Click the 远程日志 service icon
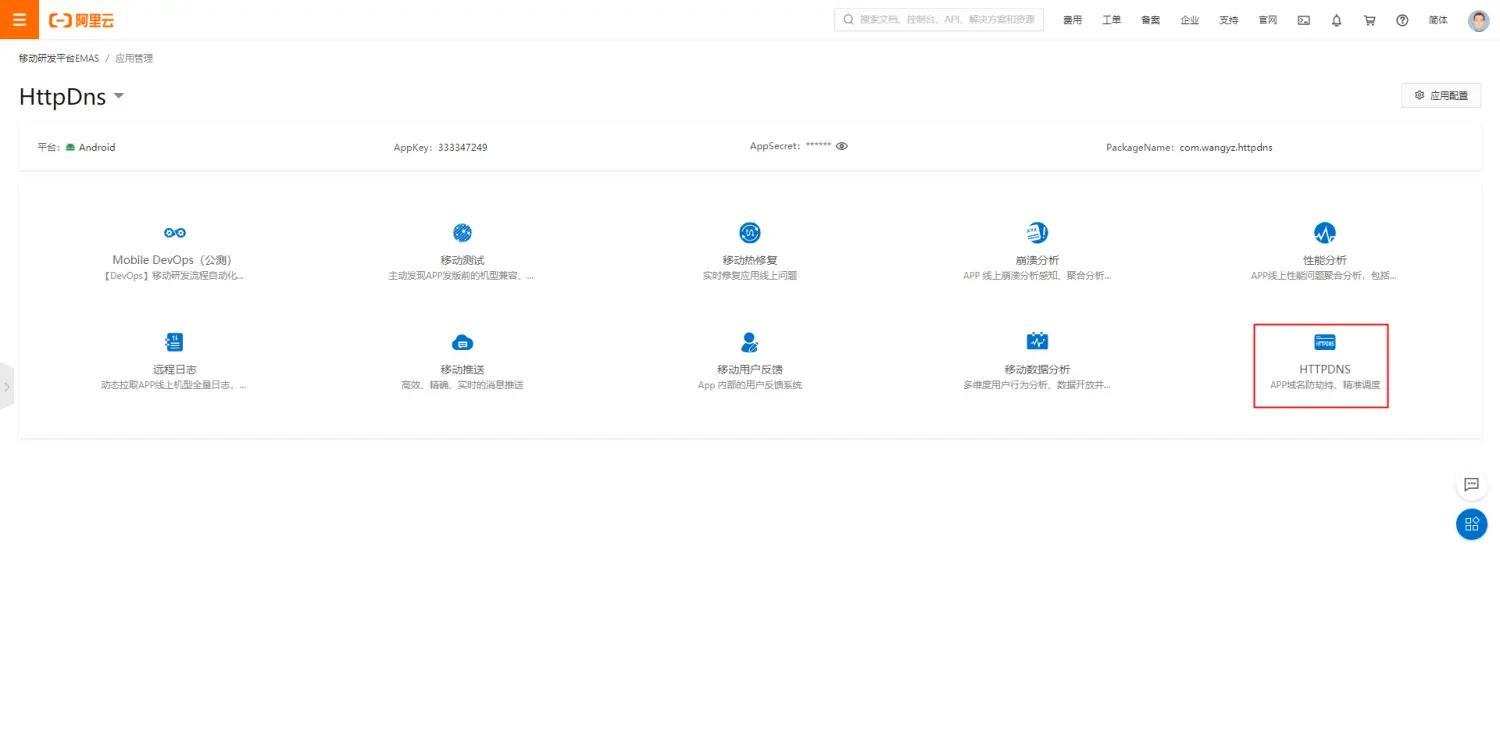Viewport: 1500px width, 732px height. [175, 342]
